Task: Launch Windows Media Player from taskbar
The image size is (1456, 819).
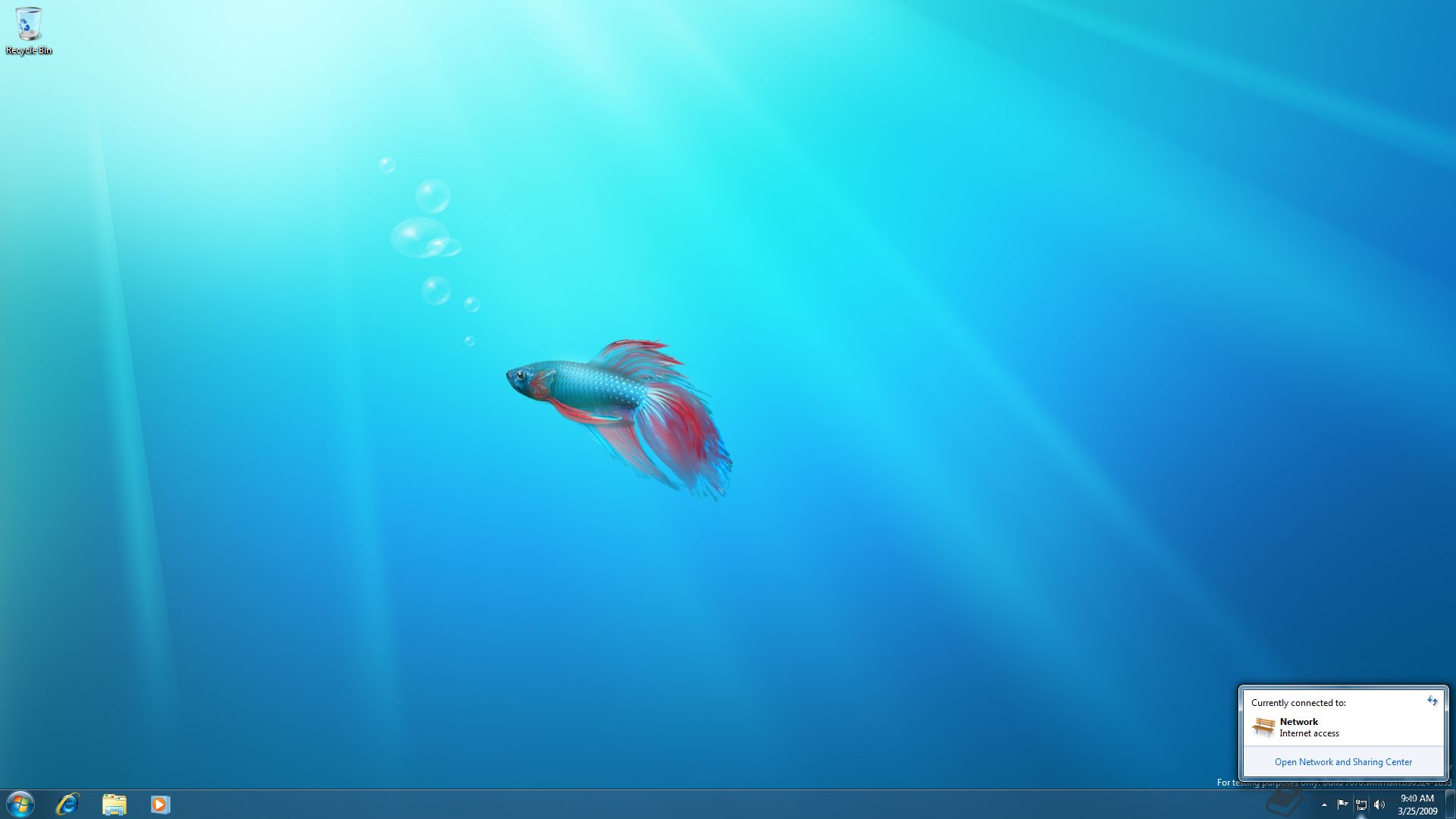Action: coord(160,804)
